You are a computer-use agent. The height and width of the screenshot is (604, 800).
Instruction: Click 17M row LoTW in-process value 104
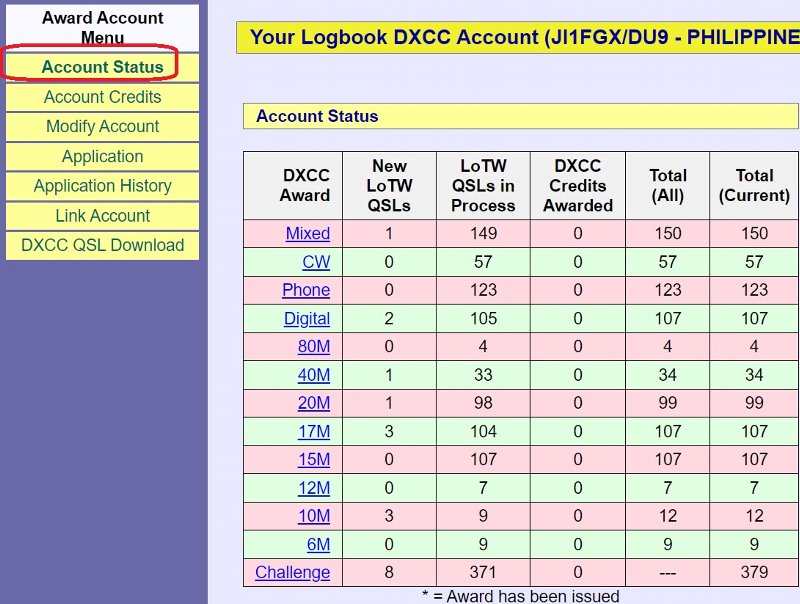pos(483,432)
